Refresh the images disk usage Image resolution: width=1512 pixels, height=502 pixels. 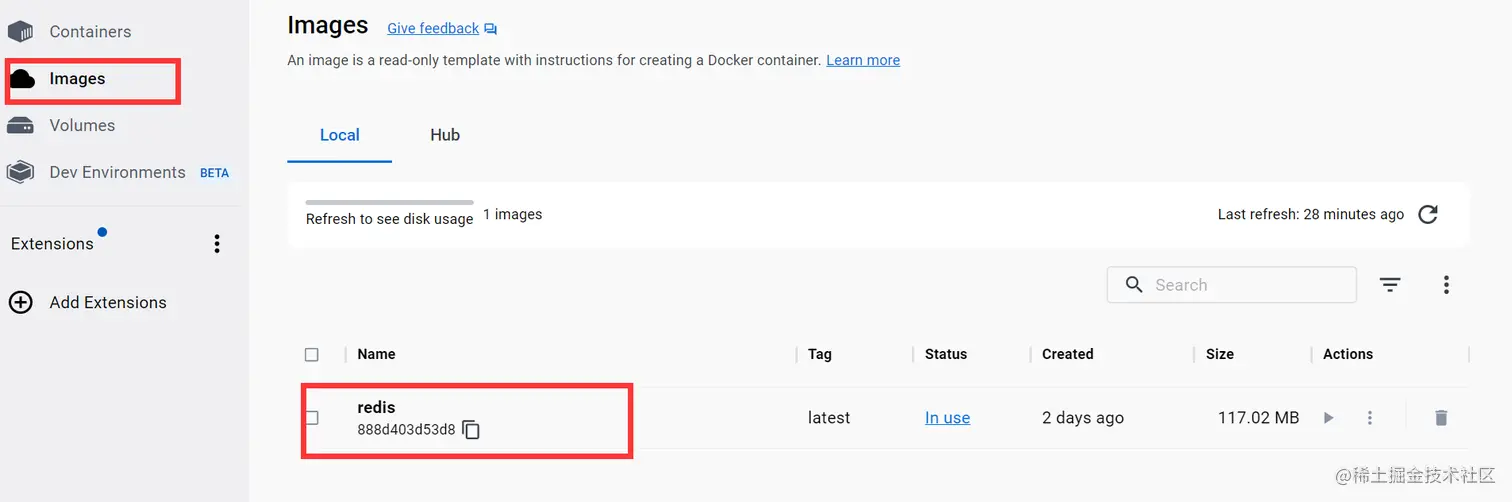(x=1428, y=214)
